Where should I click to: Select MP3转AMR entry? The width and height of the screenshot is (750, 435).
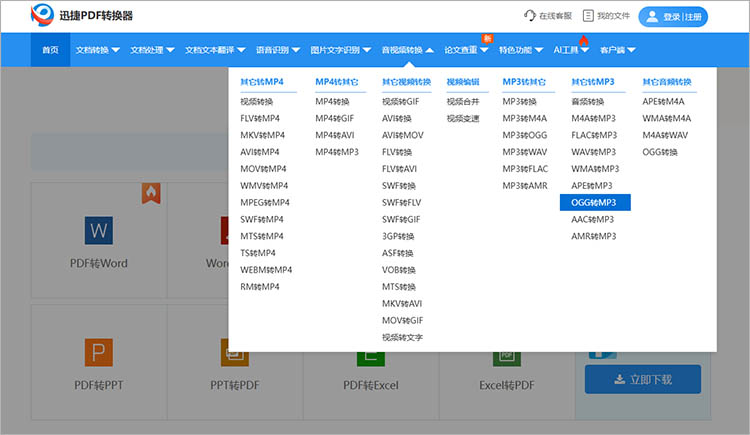[525, 186]
